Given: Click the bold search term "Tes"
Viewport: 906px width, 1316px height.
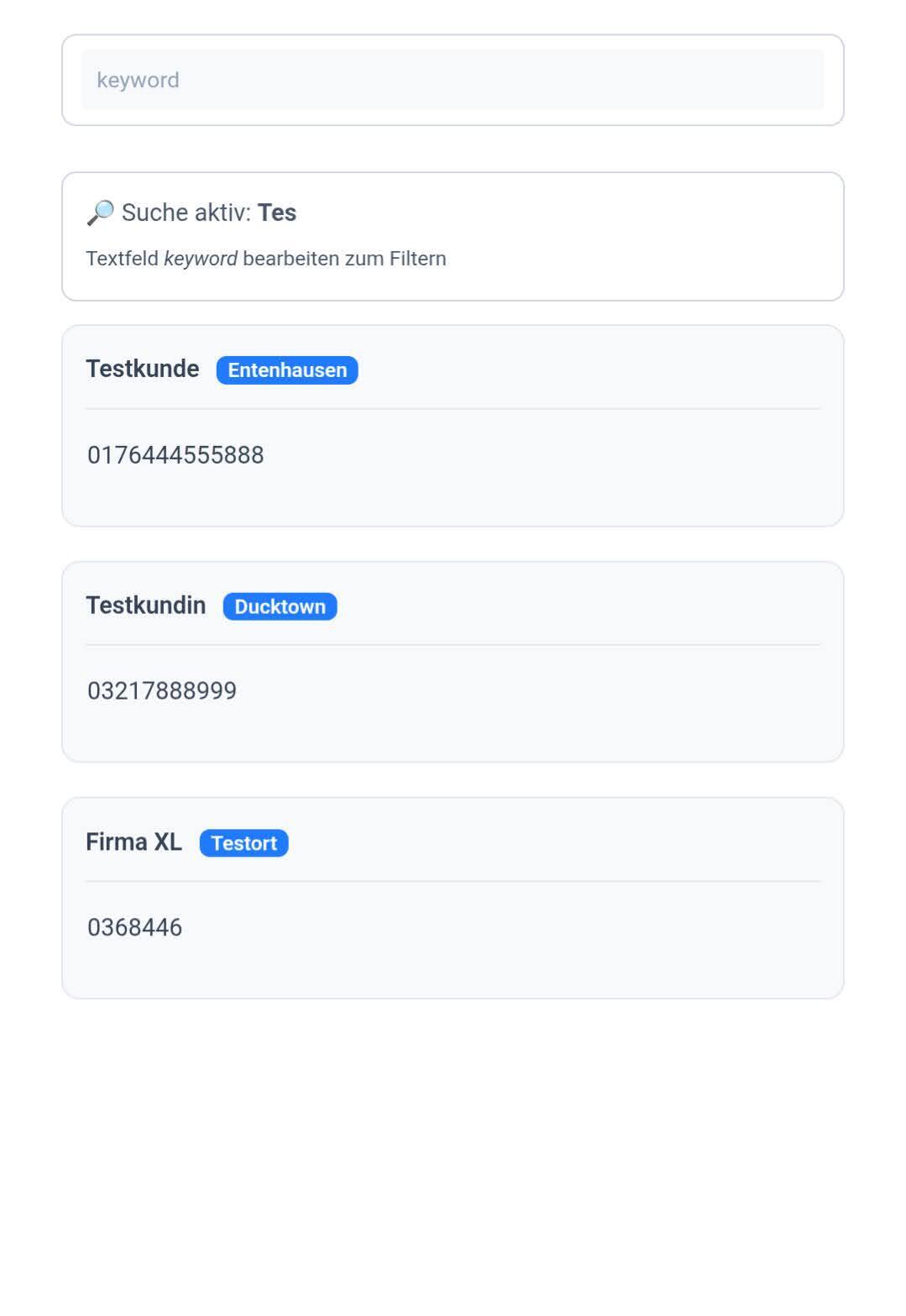Looking at the screenshot, I should click(277, 212).
